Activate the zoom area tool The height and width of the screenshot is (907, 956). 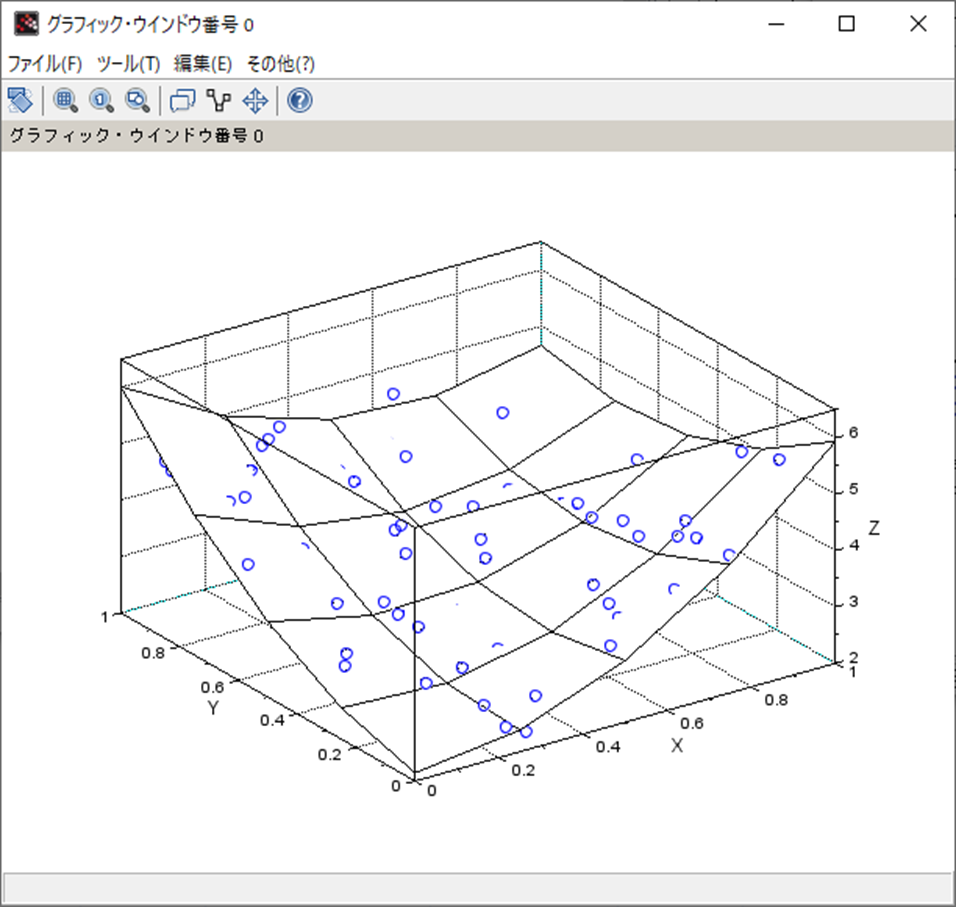67,100
